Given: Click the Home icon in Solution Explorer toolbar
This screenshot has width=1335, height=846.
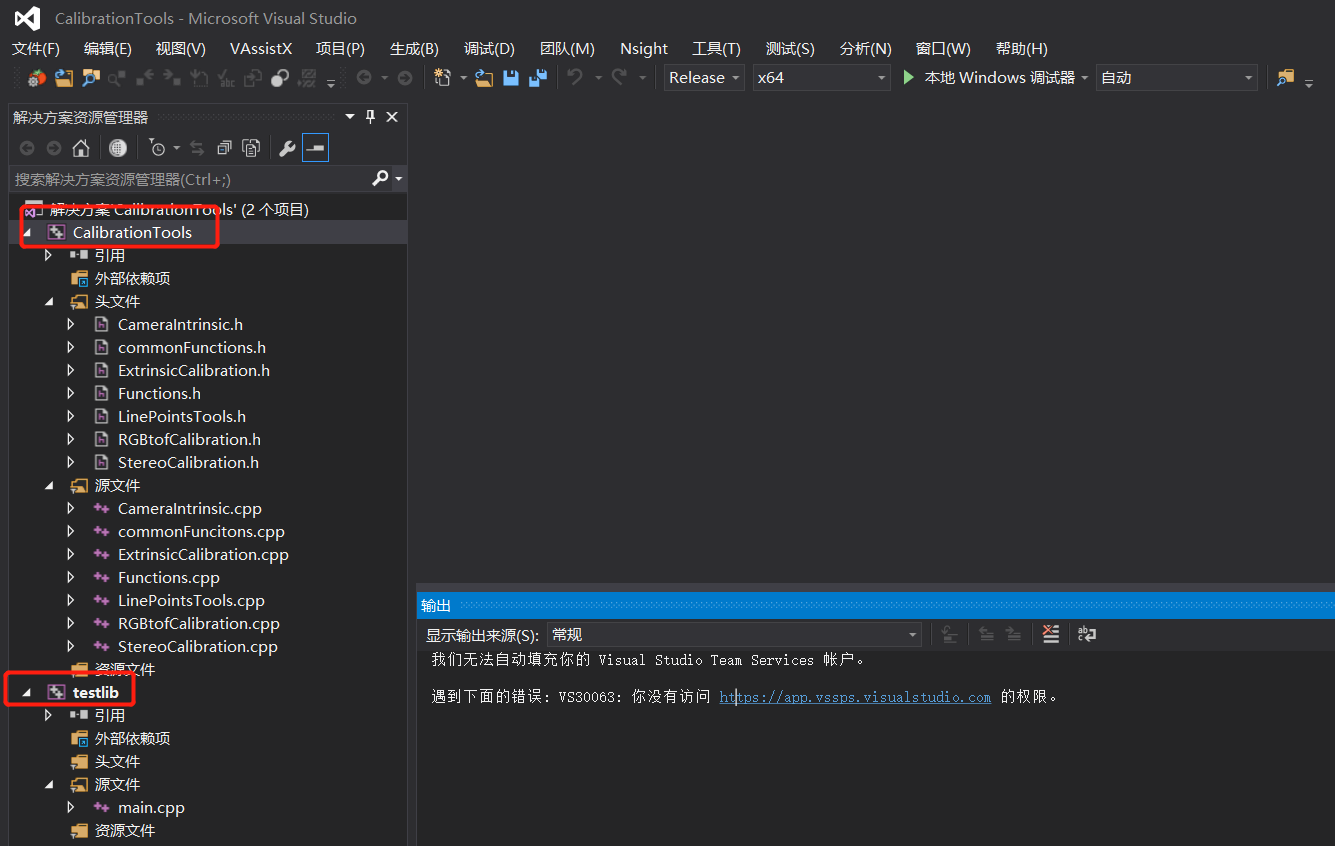Looking at the screenshot, I should 81,148.
